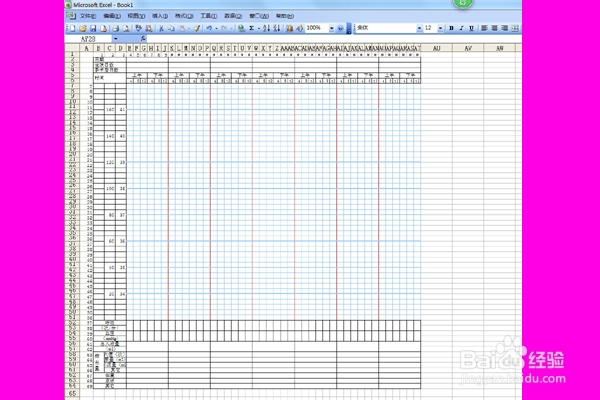
Task: Open the 工具(T) Tools menu
Action: (209, 16)
